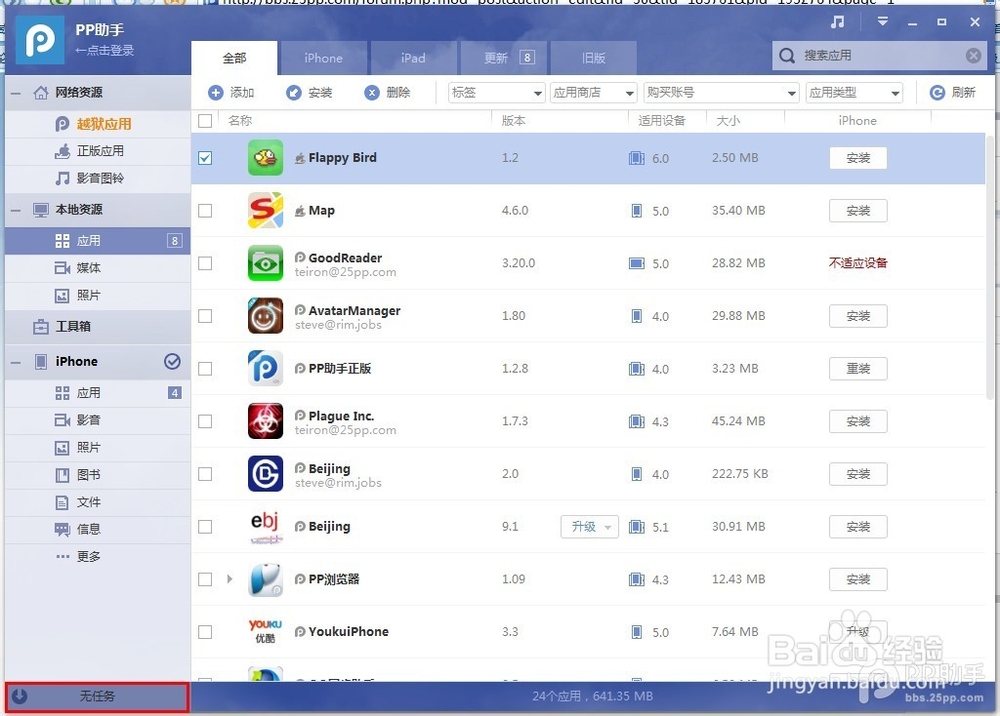Click the delete (删除) toolbar icon
Image resolution: width=1000 pixels, height=716 pixels.
(372, 93)
